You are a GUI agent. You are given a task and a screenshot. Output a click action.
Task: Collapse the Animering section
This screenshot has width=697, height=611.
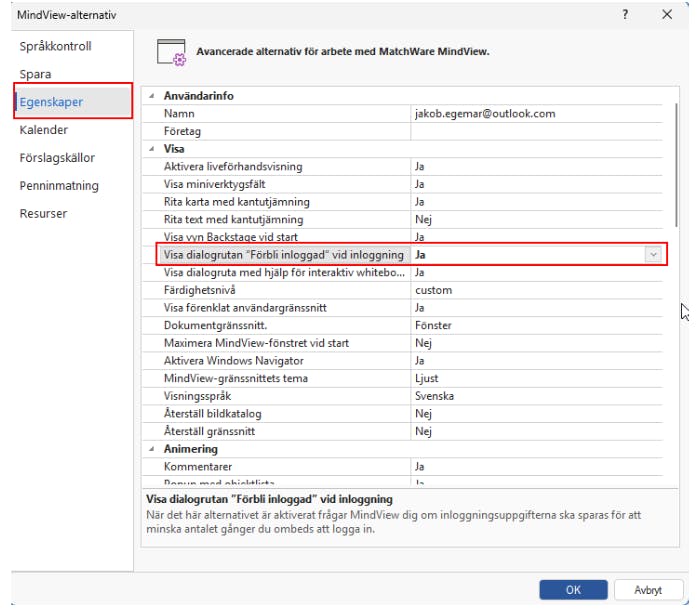pyautogui.click(x=152, y=449)
